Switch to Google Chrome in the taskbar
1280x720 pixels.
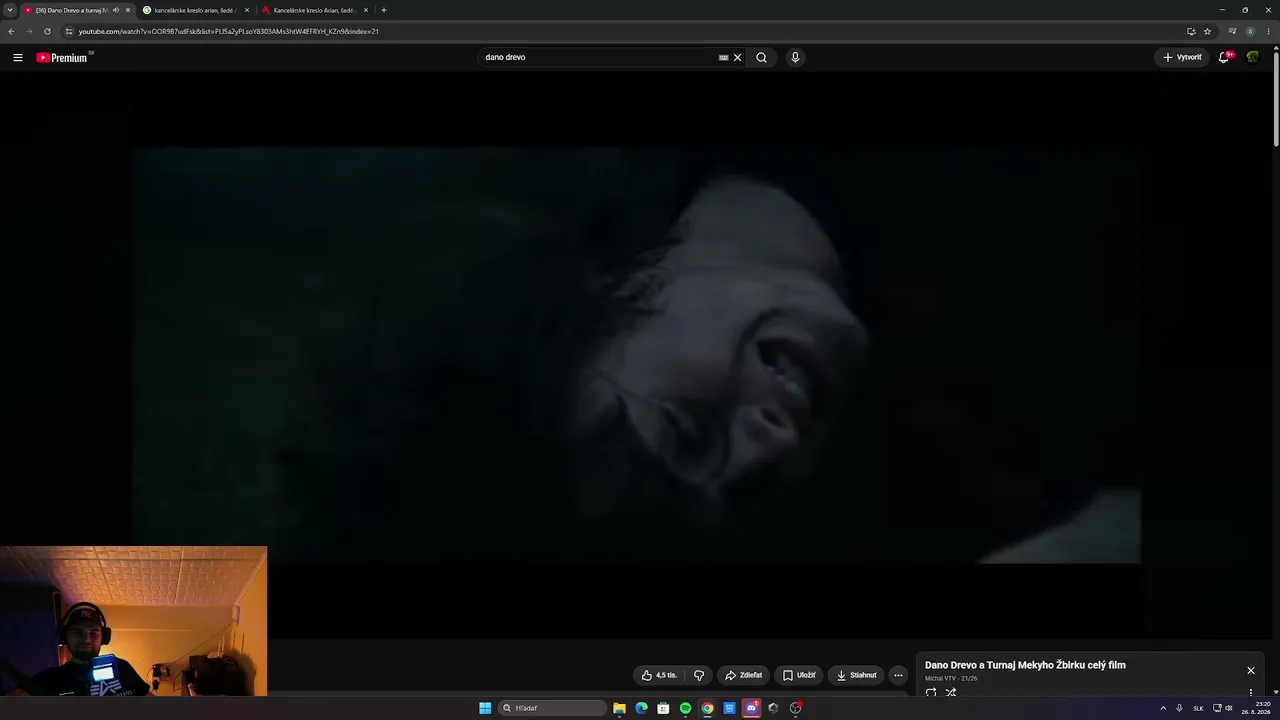tap(707, 708)
